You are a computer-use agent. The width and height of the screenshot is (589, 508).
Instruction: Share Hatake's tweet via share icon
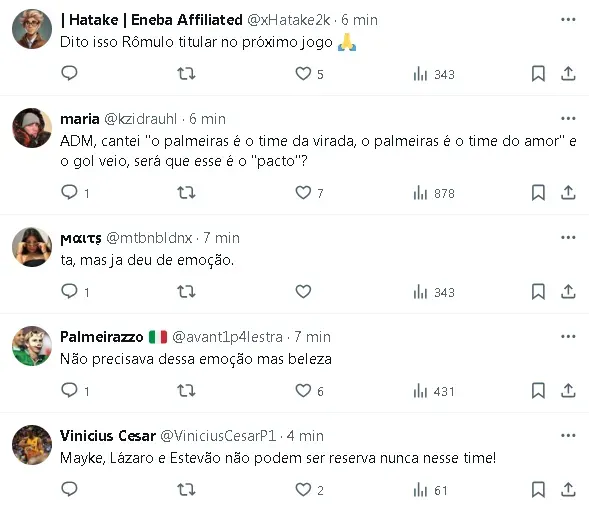click(568, 74)
